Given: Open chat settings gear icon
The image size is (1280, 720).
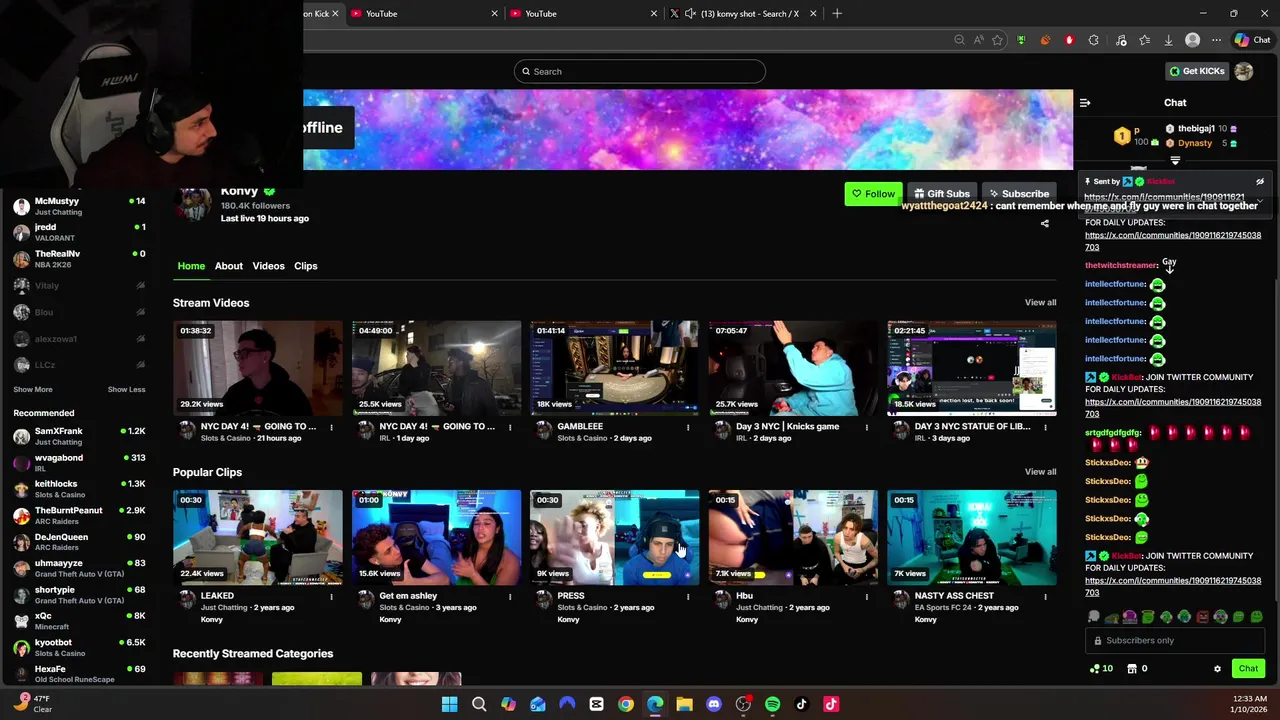Looking at the screenshot, I should [1217, 669].
